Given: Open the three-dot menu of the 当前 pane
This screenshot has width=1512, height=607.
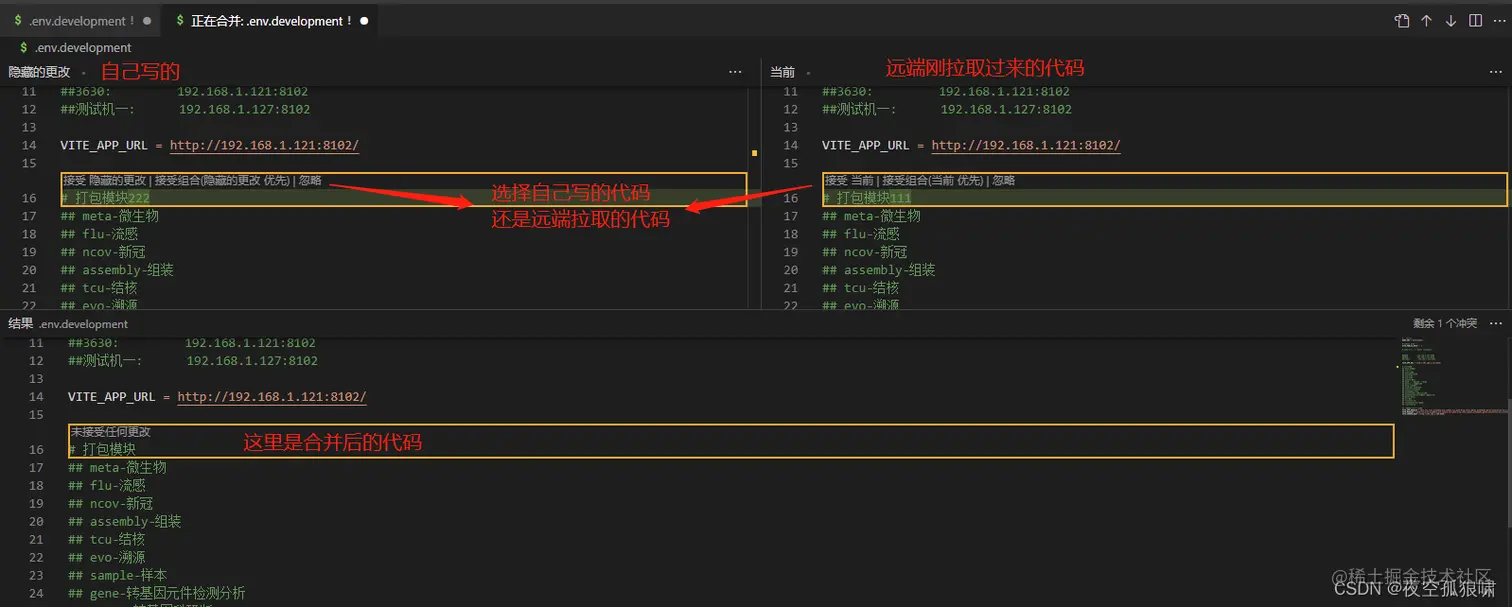Looking at the screenshot, I should (1496, 72).
